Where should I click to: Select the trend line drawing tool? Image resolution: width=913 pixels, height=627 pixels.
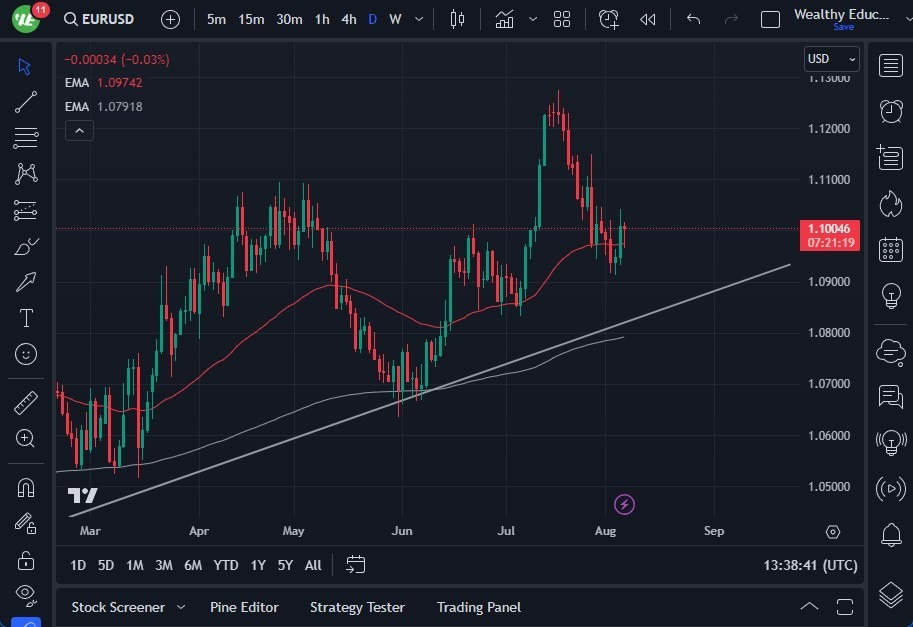click(25, 102)
